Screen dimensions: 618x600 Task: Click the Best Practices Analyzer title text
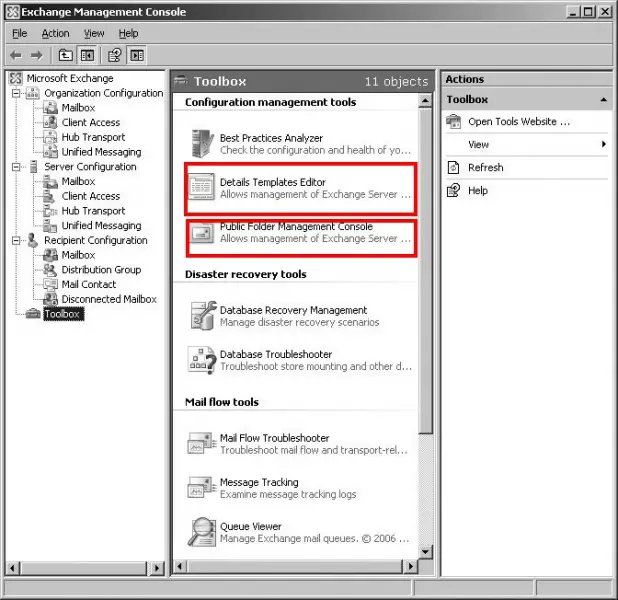(x=271, y=138)
